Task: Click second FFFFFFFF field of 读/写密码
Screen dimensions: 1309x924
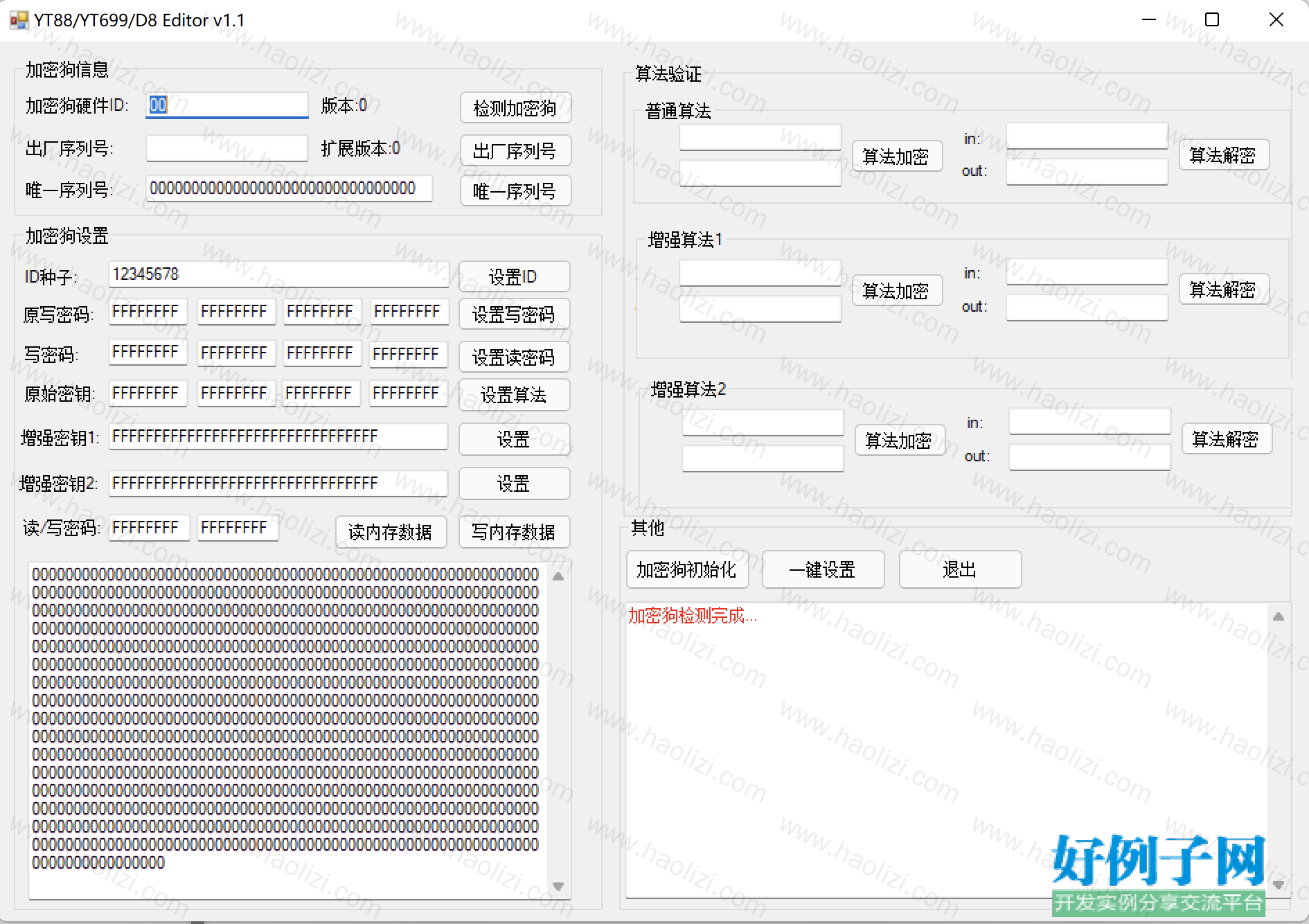Action: pos(238,528)
